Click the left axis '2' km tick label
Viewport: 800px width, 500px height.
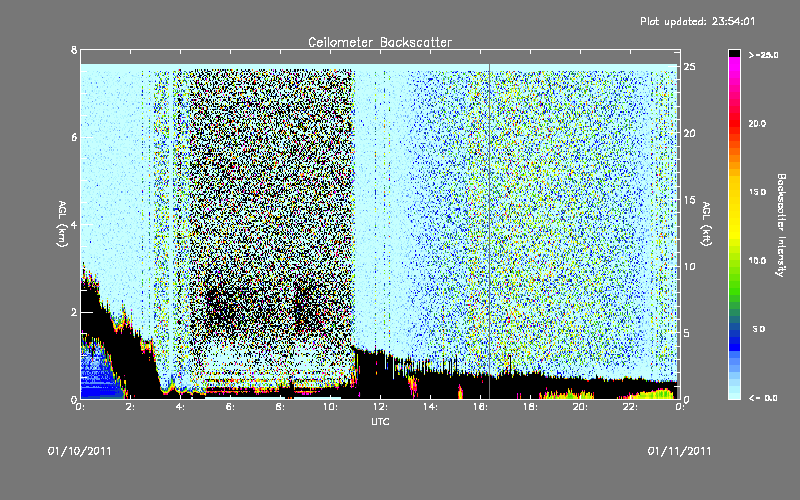(74, 312)
